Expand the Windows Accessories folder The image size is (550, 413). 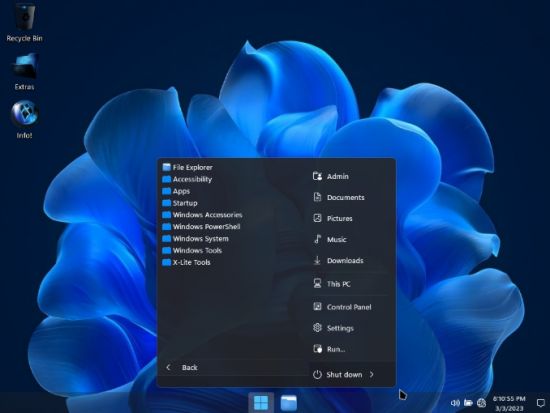coord(202,215)
